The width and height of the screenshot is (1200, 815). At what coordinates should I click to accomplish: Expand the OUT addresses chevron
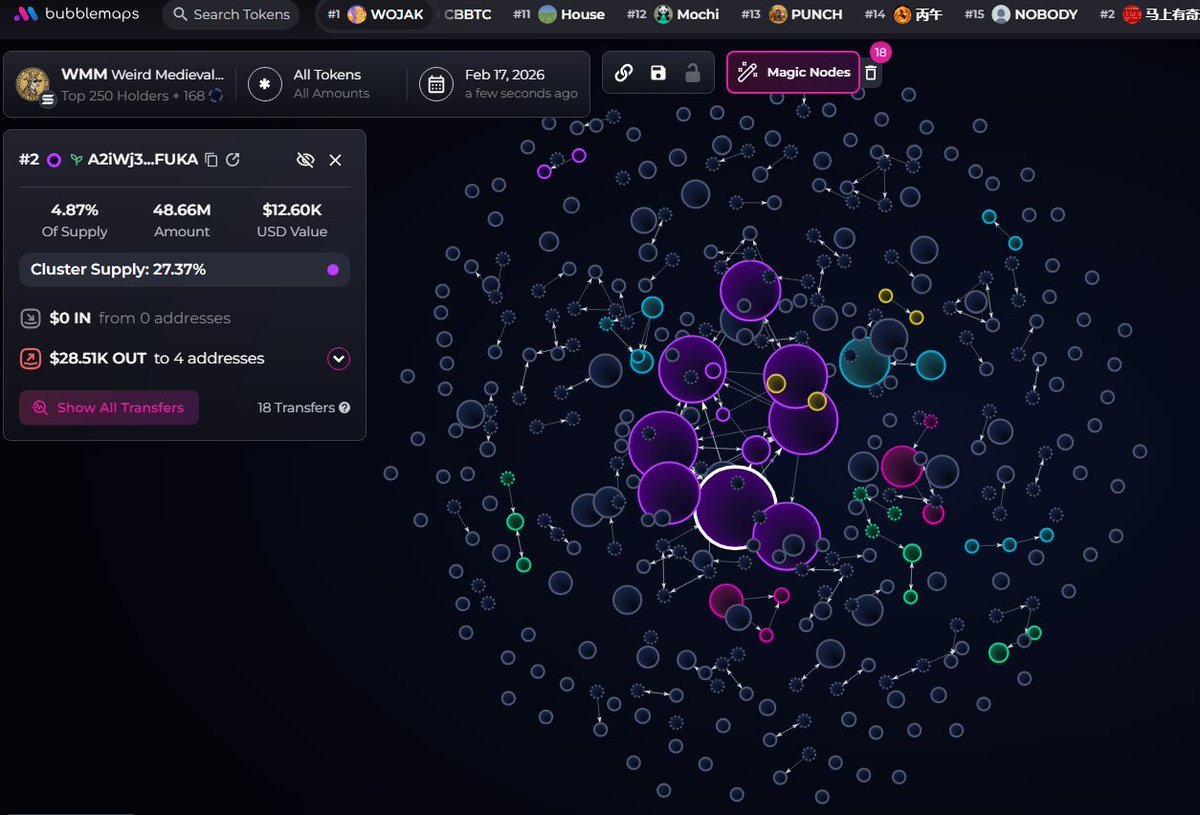pos(338,358)
